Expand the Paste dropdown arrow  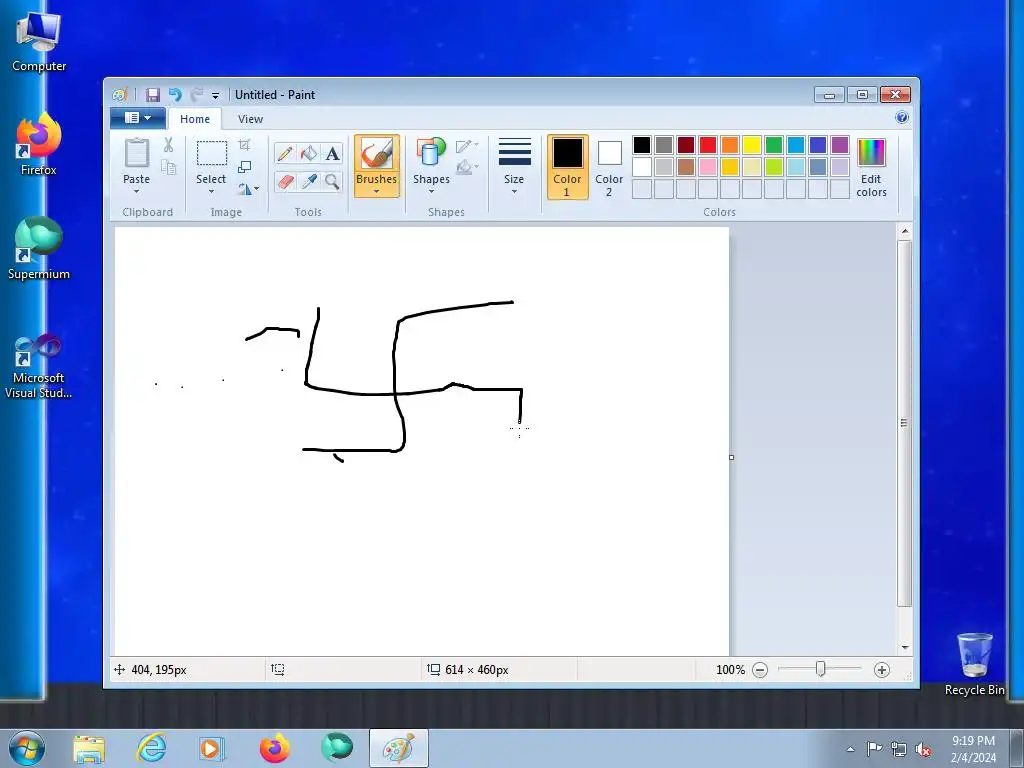click(136, 192)
